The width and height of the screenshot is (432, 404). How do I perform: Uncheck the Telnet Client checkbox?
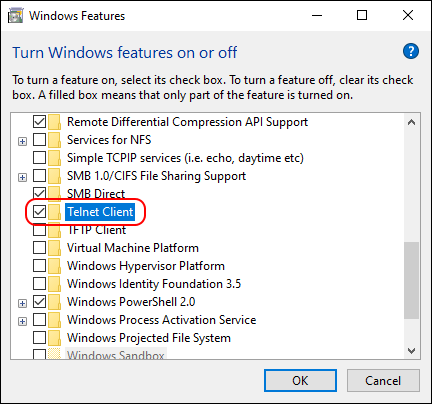tap(39, 211)
